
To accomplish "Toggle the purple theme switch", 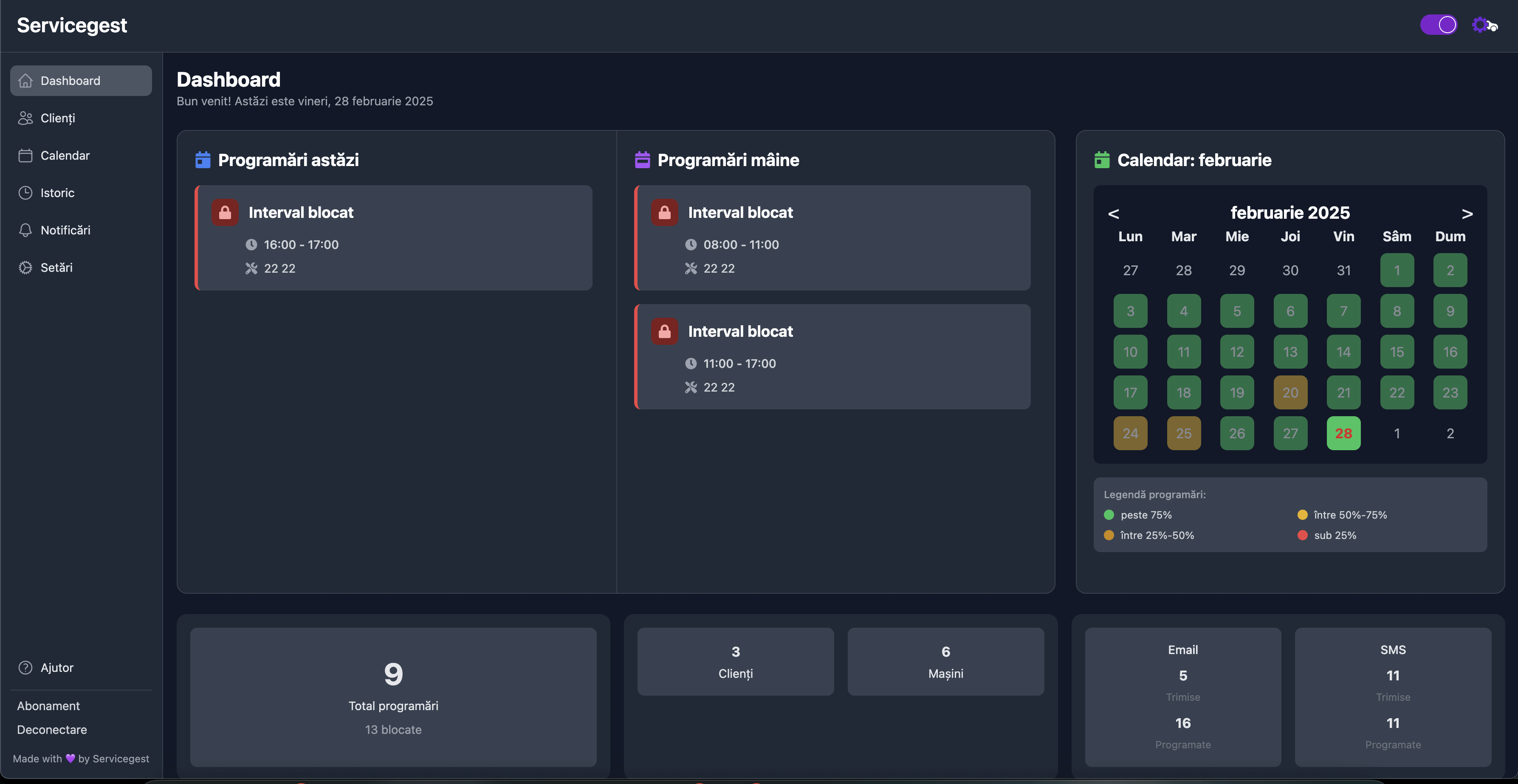I will (1438, 25).
